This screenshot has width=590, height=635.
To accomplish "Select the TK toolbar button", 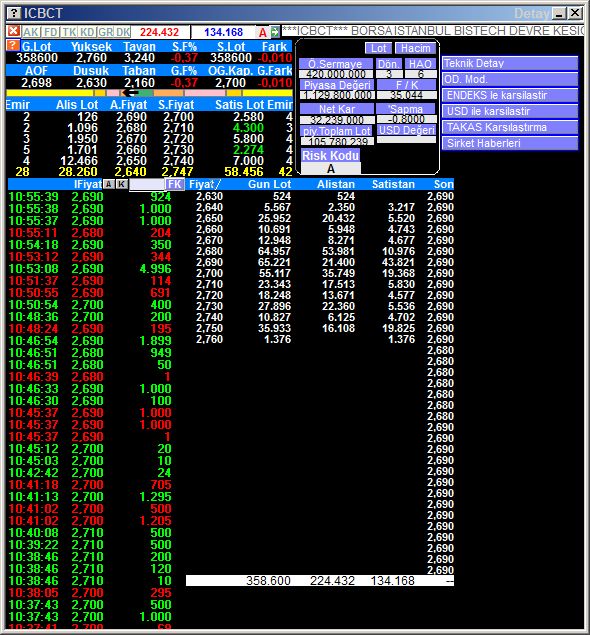I will 69,32.
